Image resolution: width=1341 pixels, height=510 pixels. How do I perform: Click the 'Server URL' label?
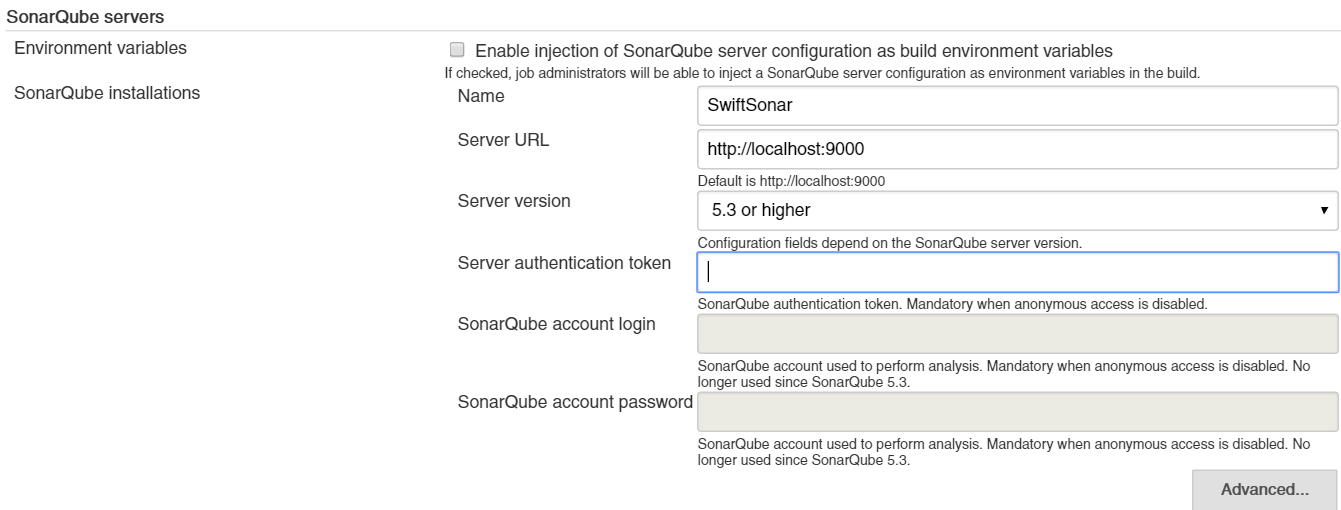(x=503, y=140)
